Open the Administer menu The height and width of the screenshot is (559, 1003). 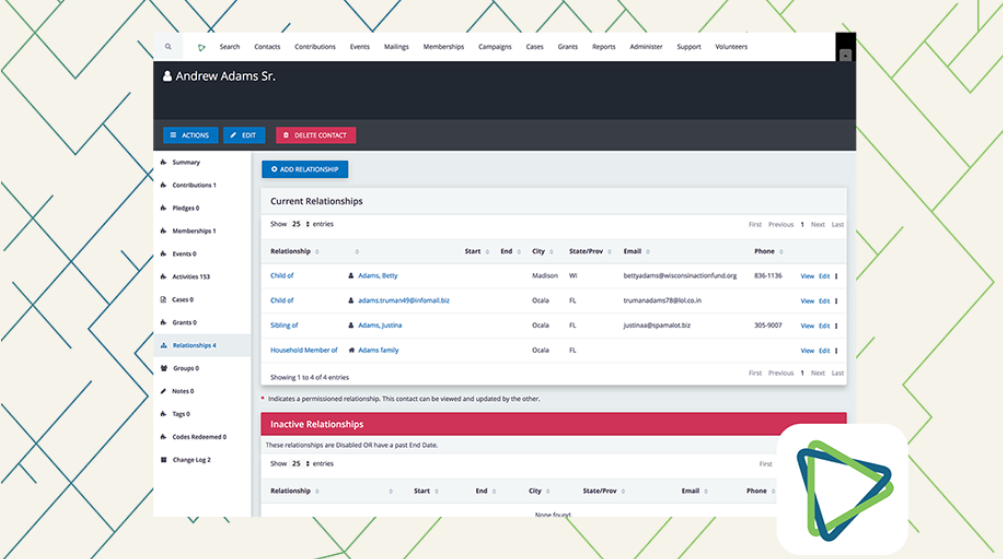(645, 47)
